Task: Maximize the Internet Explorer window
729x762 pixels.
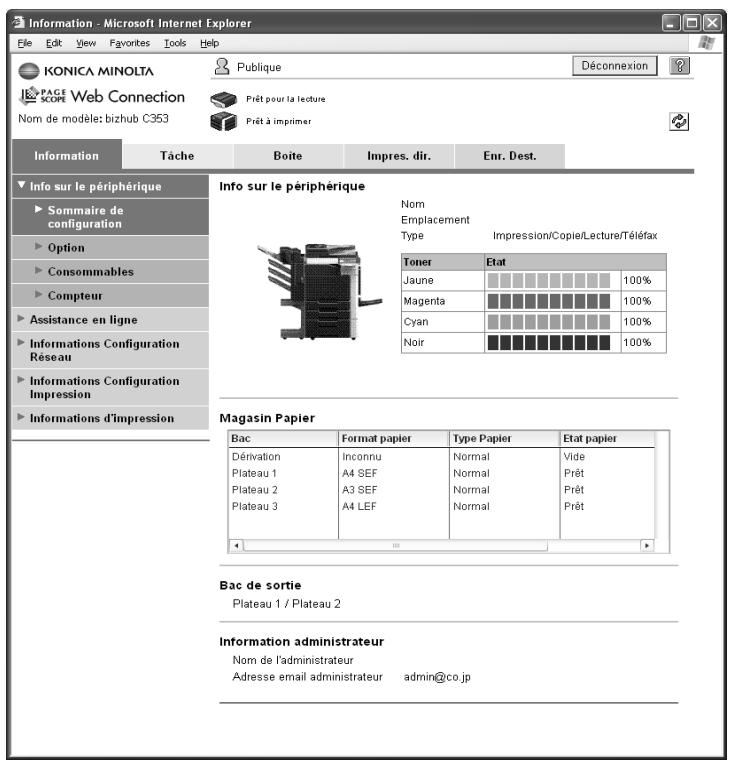Action: (x=692, y=23)
